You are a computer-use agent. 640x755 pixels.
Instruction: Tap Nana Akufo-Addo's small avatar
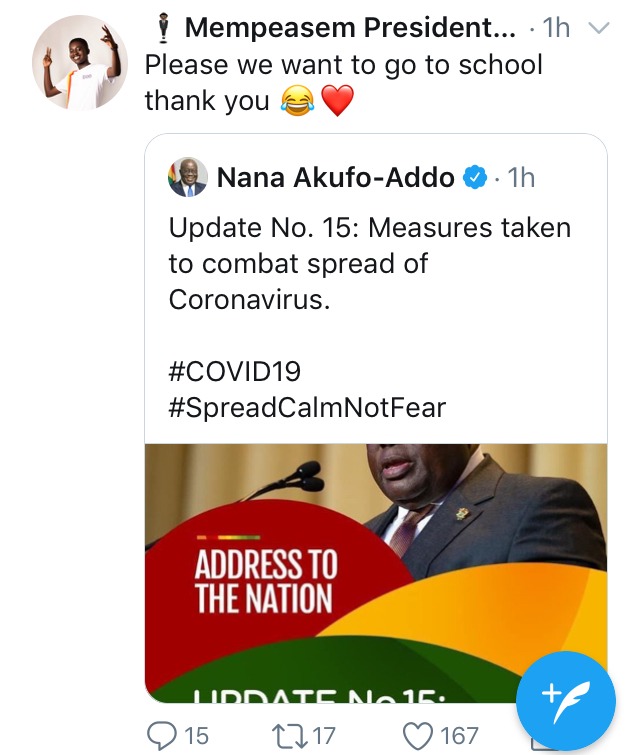point(188,179)
